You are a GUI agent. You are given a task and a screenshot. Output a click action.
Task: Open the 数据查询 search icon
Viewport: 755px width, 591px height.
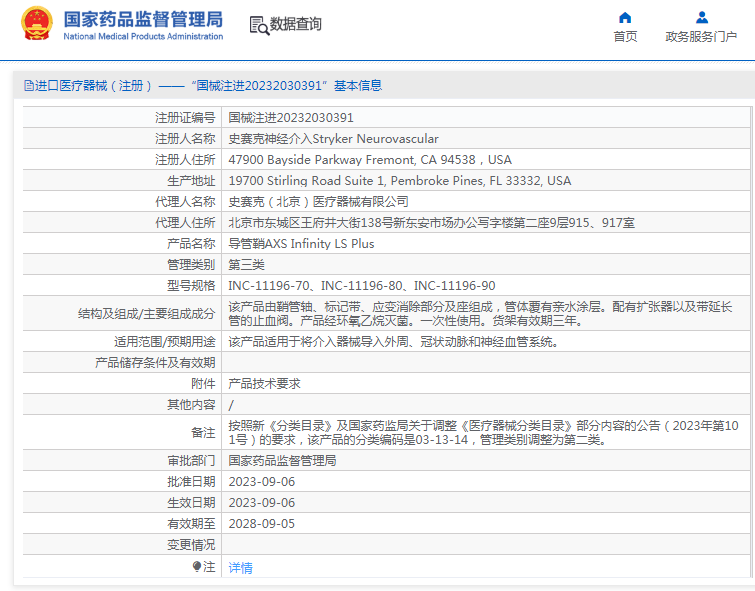259,26
